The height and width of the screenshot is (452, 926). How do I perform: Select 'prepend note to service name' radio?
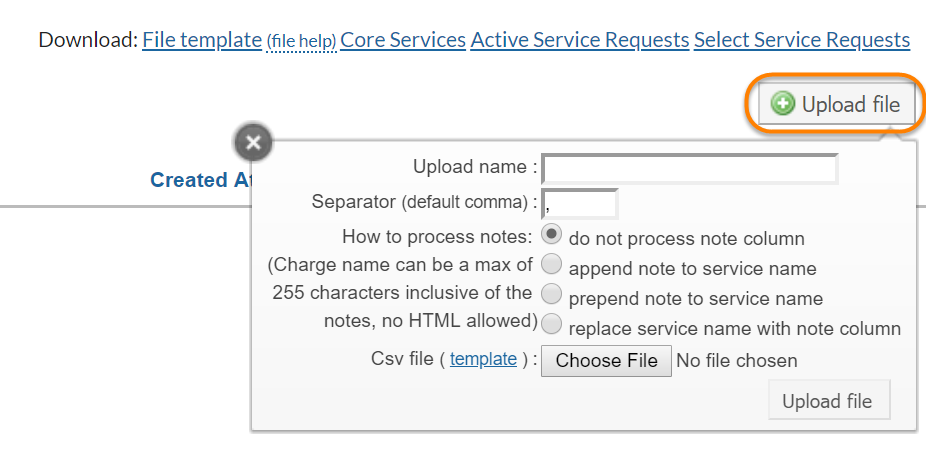(550, 295)
